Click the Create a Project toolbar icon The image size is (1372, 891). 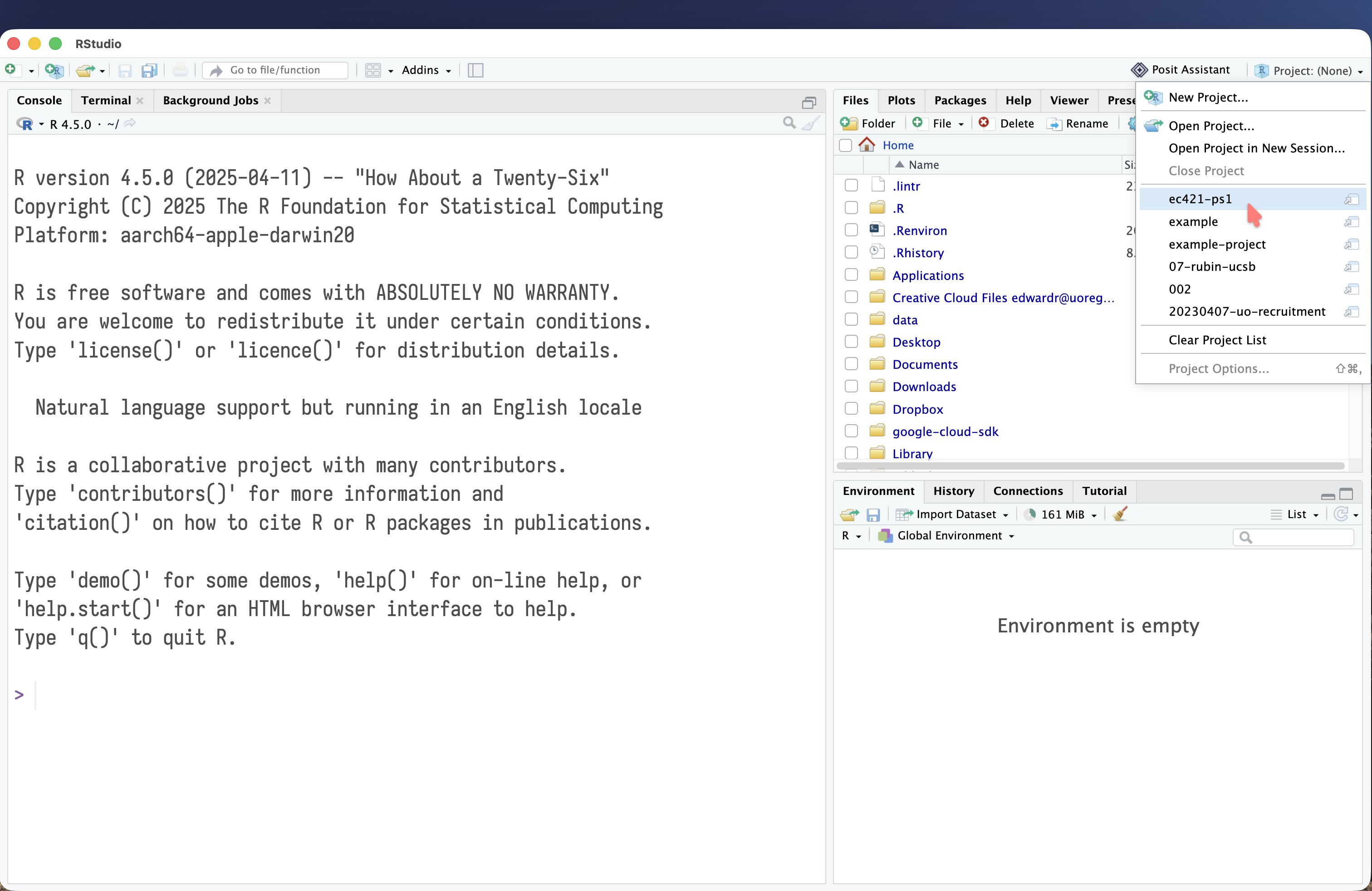[x=54, y=70]
